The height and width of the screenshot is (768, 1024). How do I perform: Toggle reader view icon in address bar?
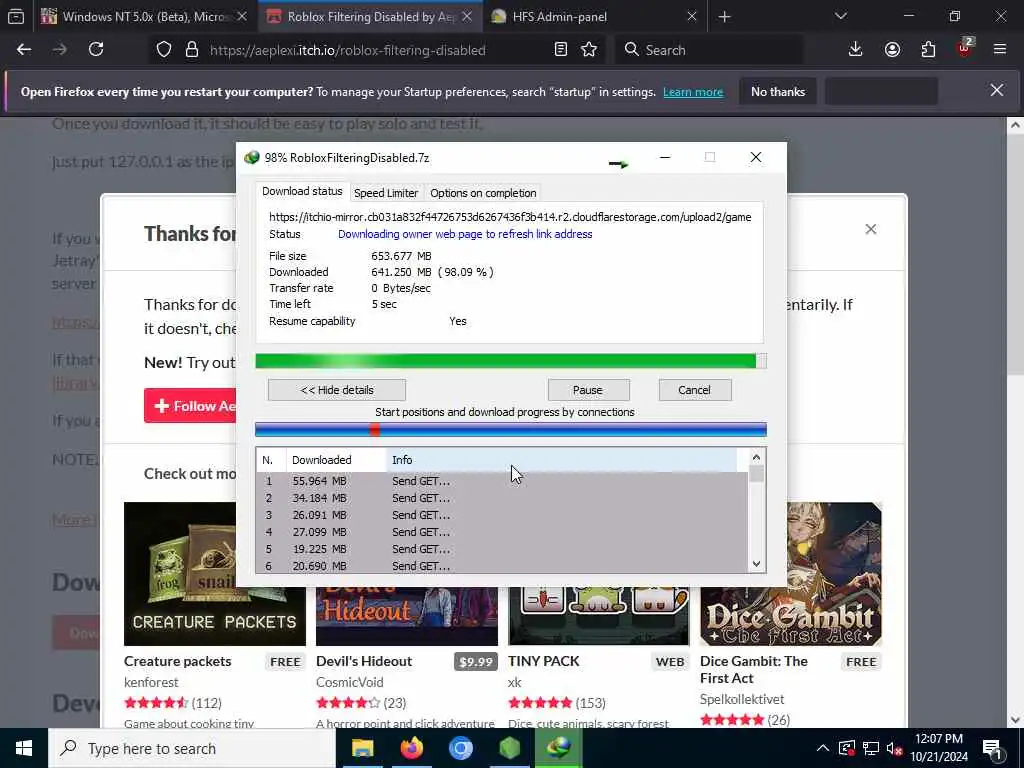click(560, 50)
